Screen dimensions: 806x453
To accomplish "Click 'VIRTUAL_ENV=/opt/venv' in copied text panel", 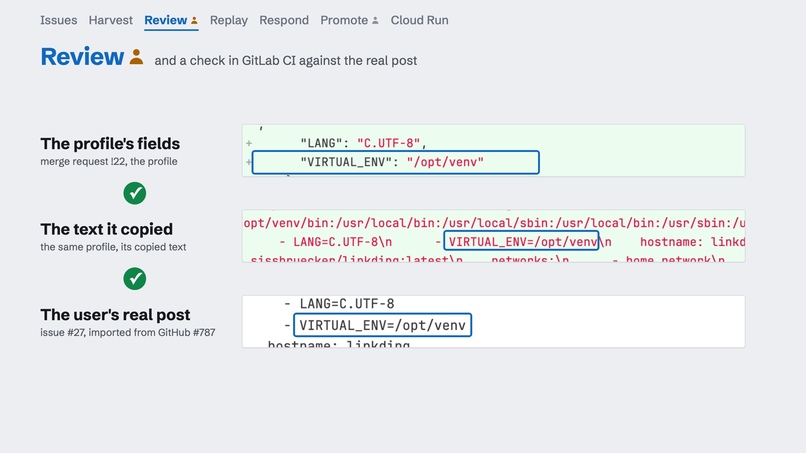I will [x=521, y=241].
